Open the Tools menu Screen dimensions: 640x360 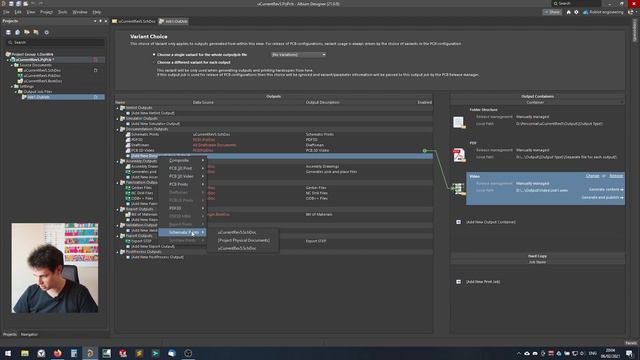pos(62,12)
